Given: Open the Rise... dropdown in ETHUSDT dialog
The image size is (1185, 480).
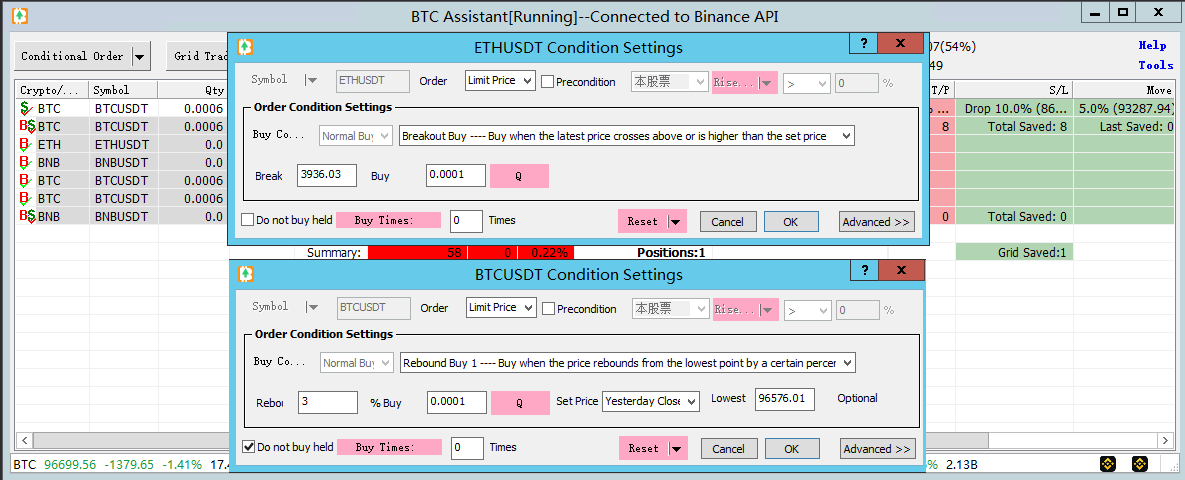Looking at the screenshot, I should 768,82.
